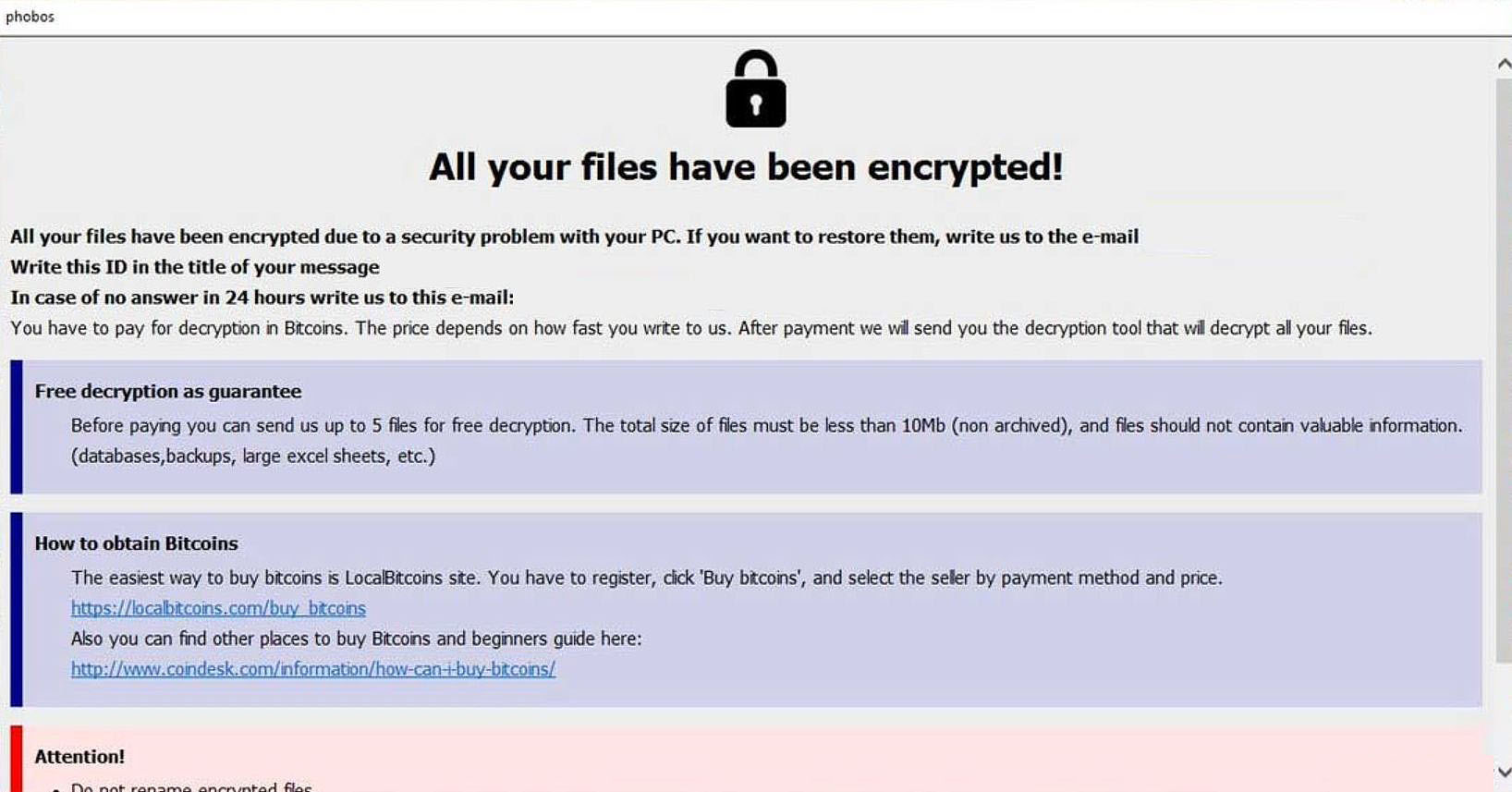Select the "How to obtain Bitcoins" heading
1512x792 pixels.
(x=136, y=543)
